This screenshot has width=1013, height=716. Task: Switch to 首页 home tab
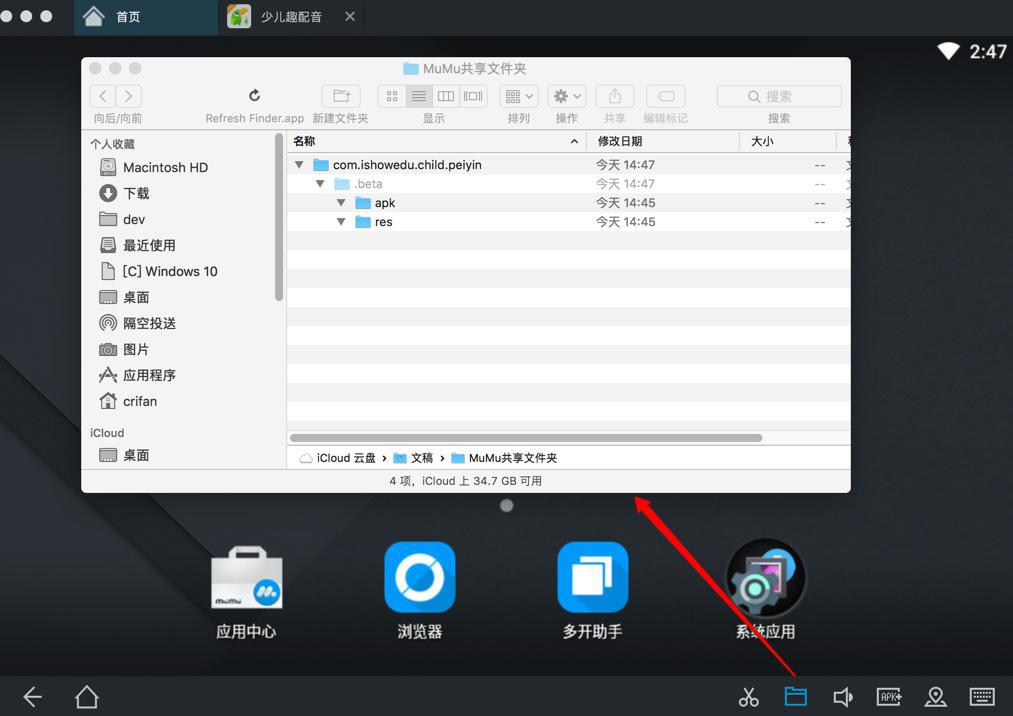click(145, 17)
